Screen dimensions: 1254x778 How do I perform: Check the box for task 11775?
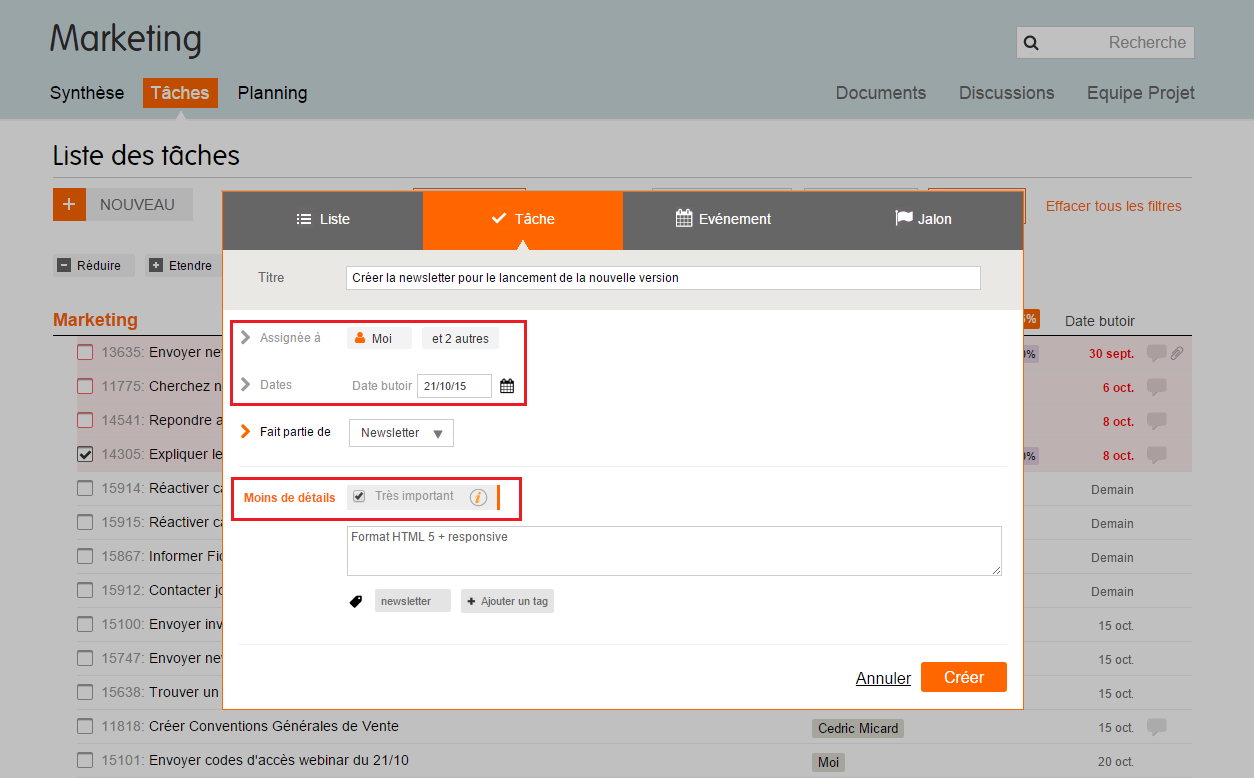(86, 386)
